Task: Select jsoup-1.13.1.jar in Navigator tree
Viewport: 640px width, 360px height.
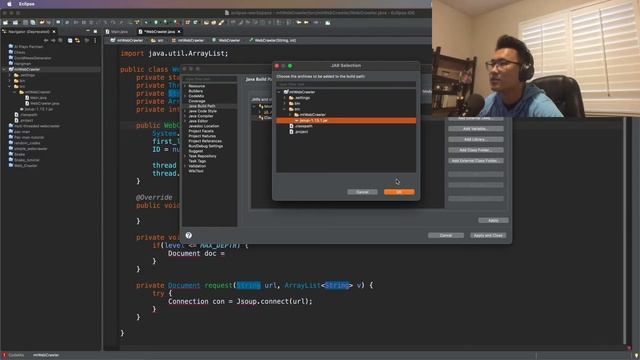Action: coord(37,109)
